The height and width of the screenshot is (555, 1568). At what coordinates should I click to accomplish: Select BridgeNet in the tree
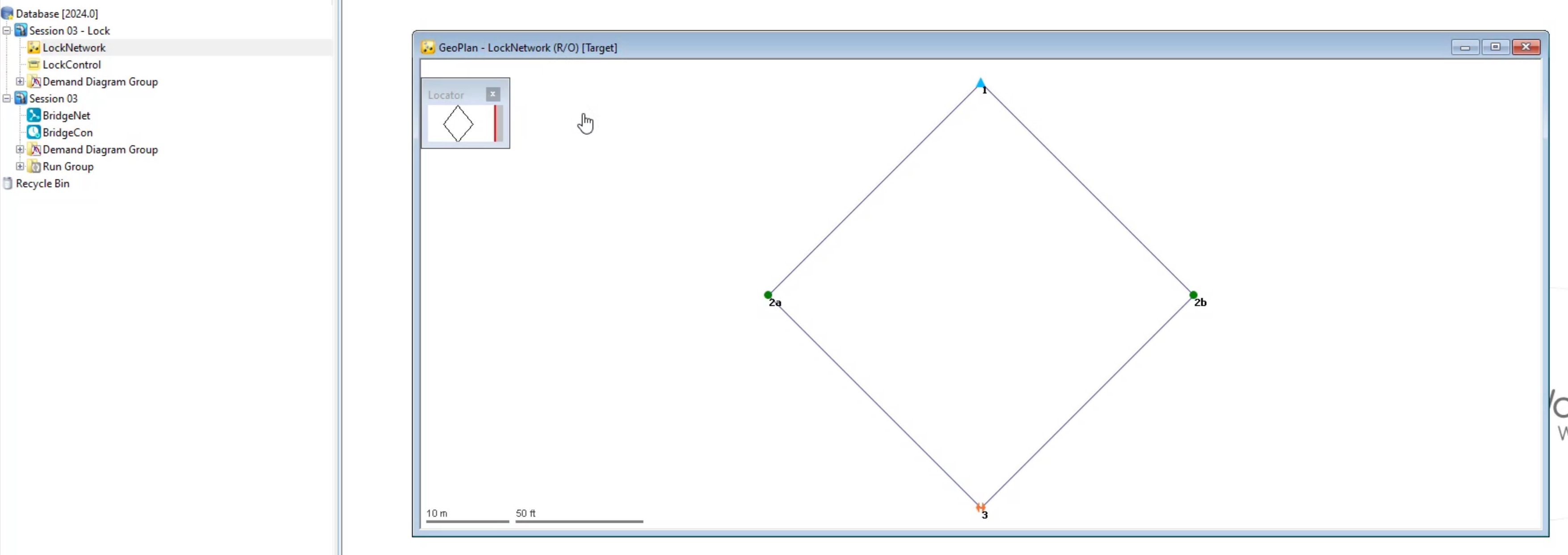coord(66,116)
